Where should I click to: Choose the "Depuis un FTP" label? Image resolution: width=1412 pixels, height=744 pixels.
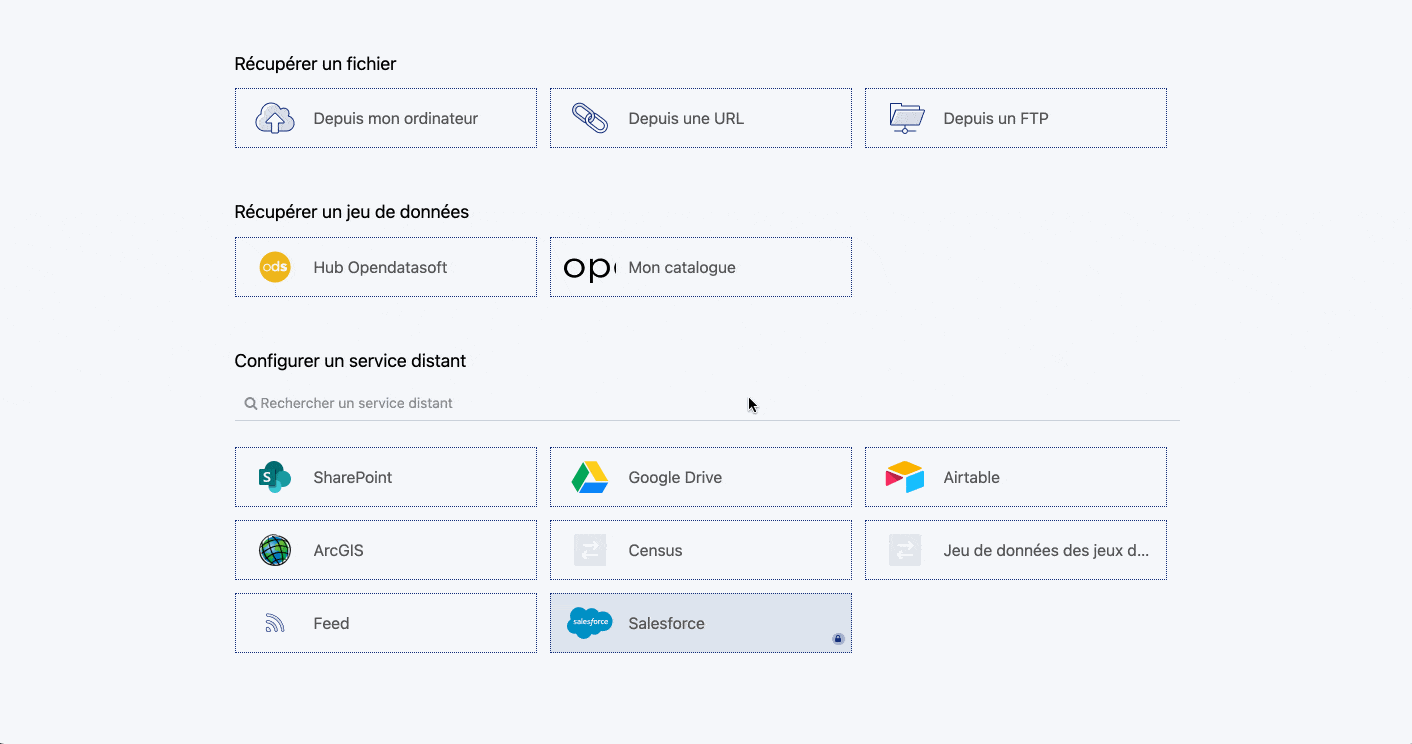995,118
